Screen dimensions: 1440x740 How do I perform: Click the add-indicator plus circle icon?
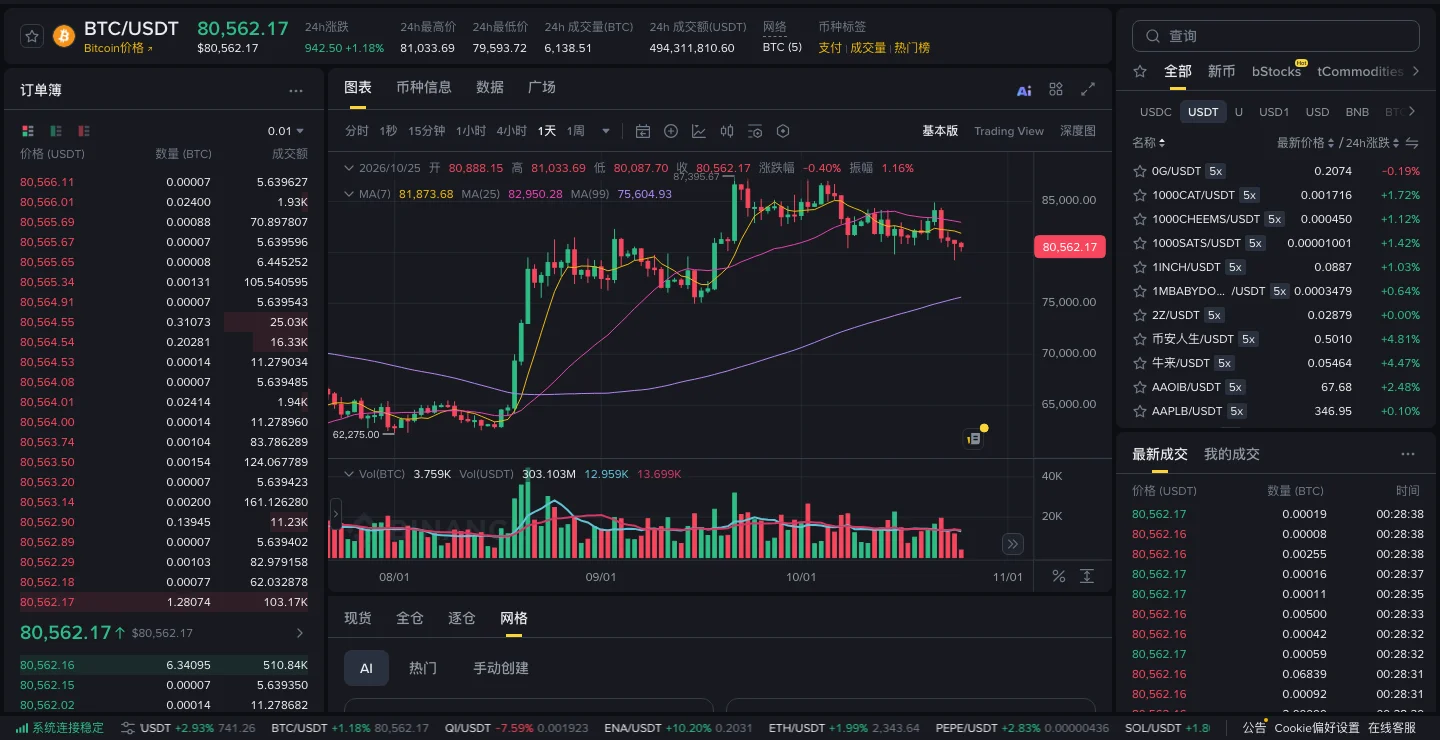[x=671, y=131]
